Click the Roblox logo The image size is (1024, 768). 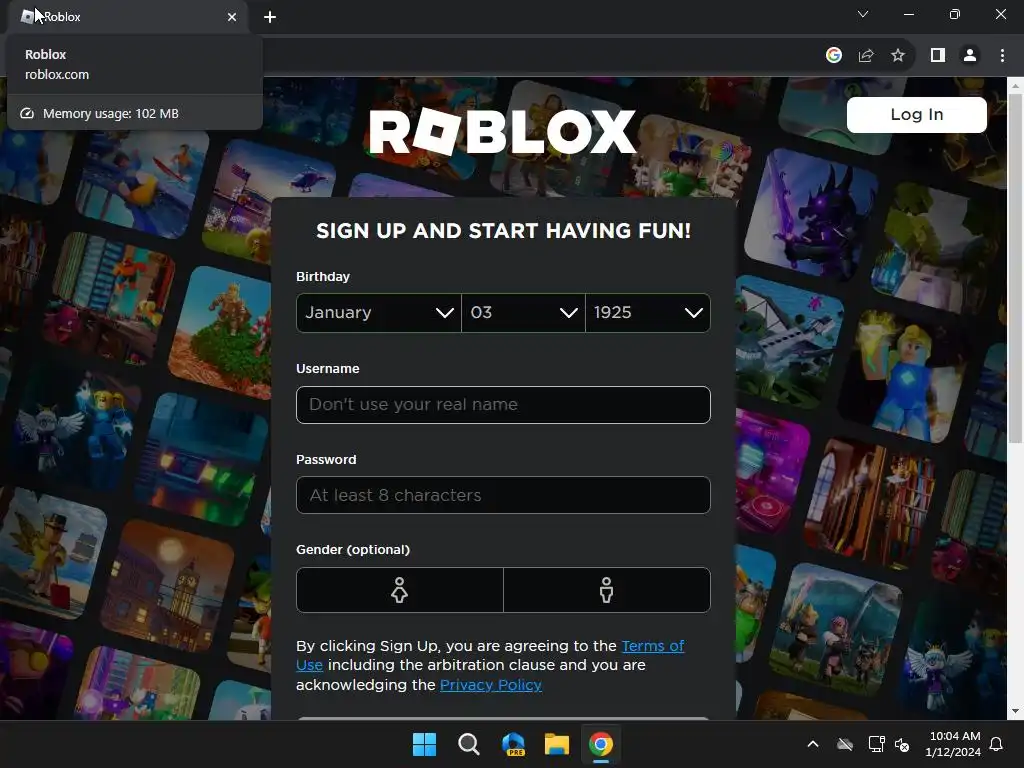click(502, 131)
